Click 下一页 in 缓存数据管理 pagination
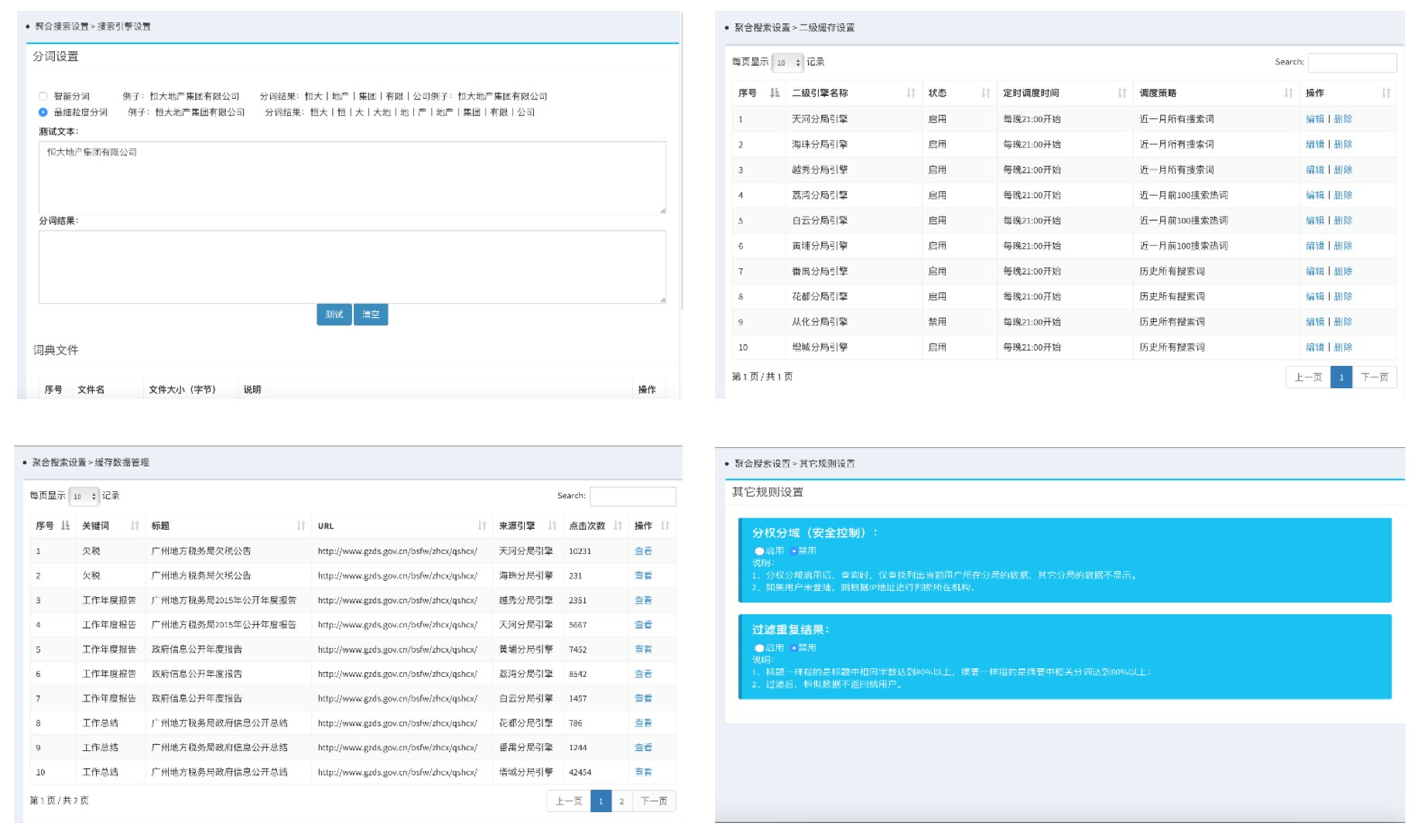Image resolution: width=1424 pixels, height=840 pixels. click(654, 801)
